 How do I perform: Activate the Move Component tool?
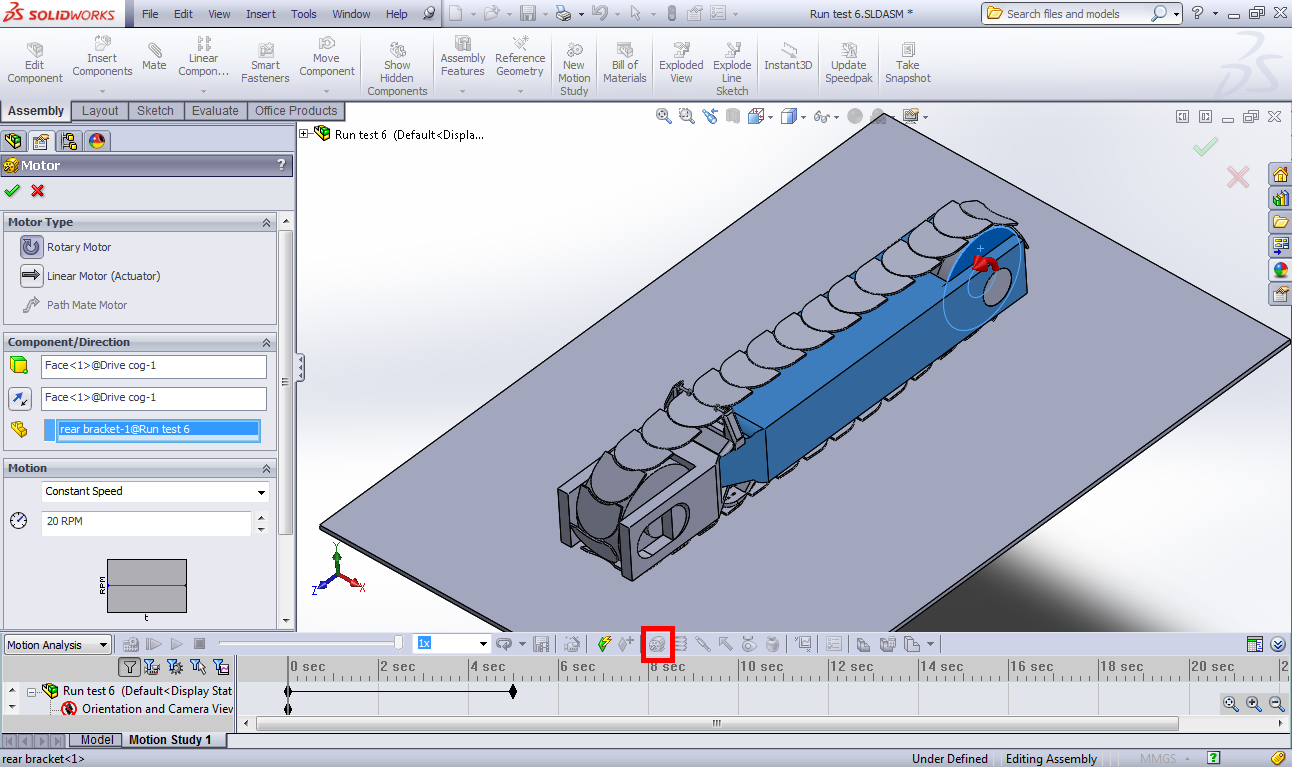327,57
